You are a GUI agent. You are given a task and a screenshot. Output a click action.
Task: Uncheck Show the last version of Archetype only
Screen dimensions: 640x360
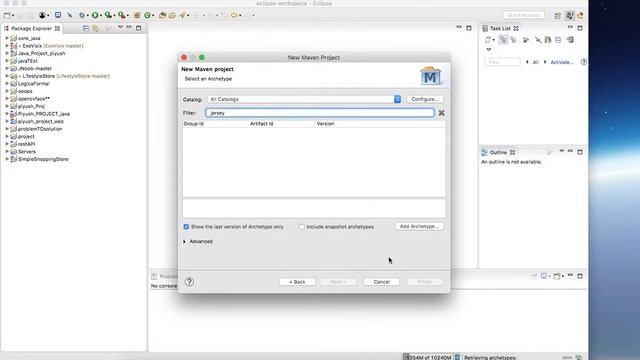186,227
